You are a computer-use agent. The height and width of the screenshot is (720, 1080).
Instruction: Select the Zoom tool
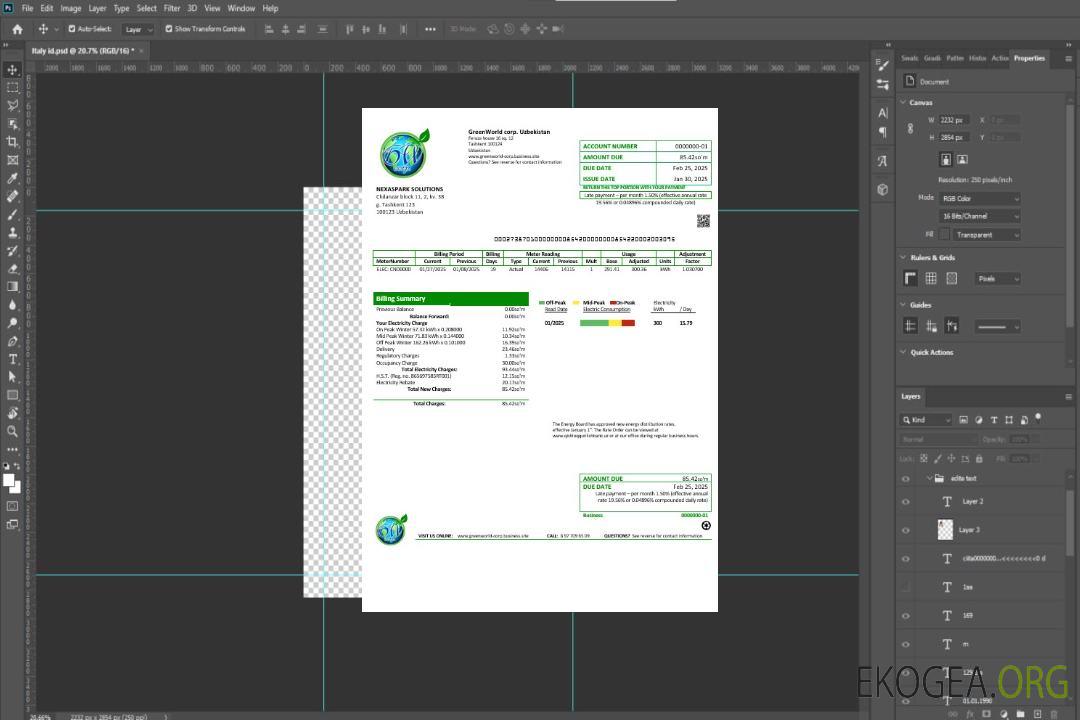(x=12, y=431)
